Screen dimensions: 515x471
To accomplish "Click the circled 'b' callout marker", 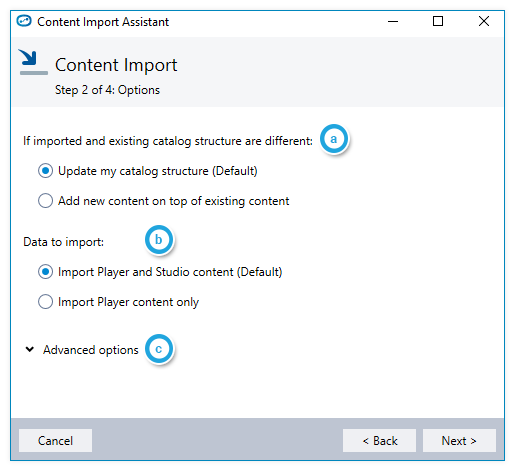I will (x=159, y=240).
